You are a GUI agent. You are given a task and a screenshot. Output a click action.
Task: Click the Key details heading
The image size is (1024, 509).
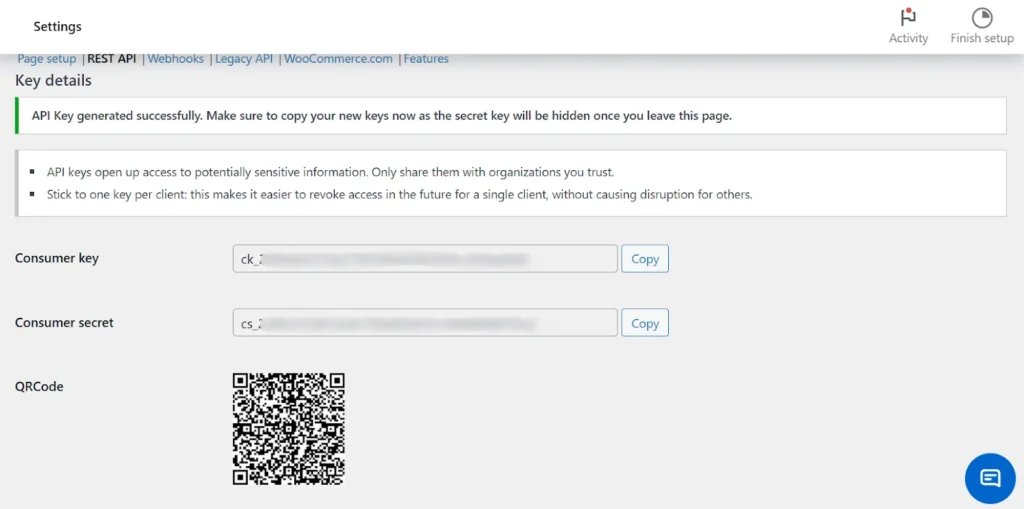(x=53, y=81)
